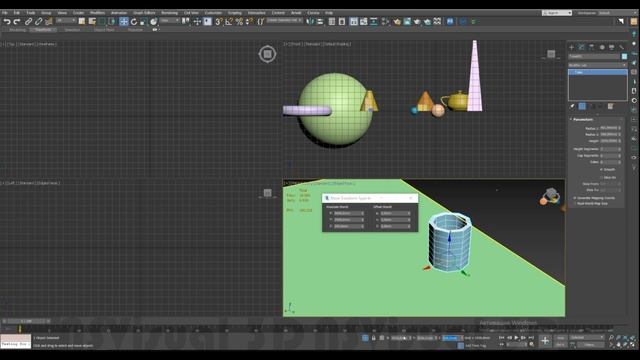The width and height of the screenshot is (640, 360).
Task: Click the Height value field
Action: pos(609,141)
